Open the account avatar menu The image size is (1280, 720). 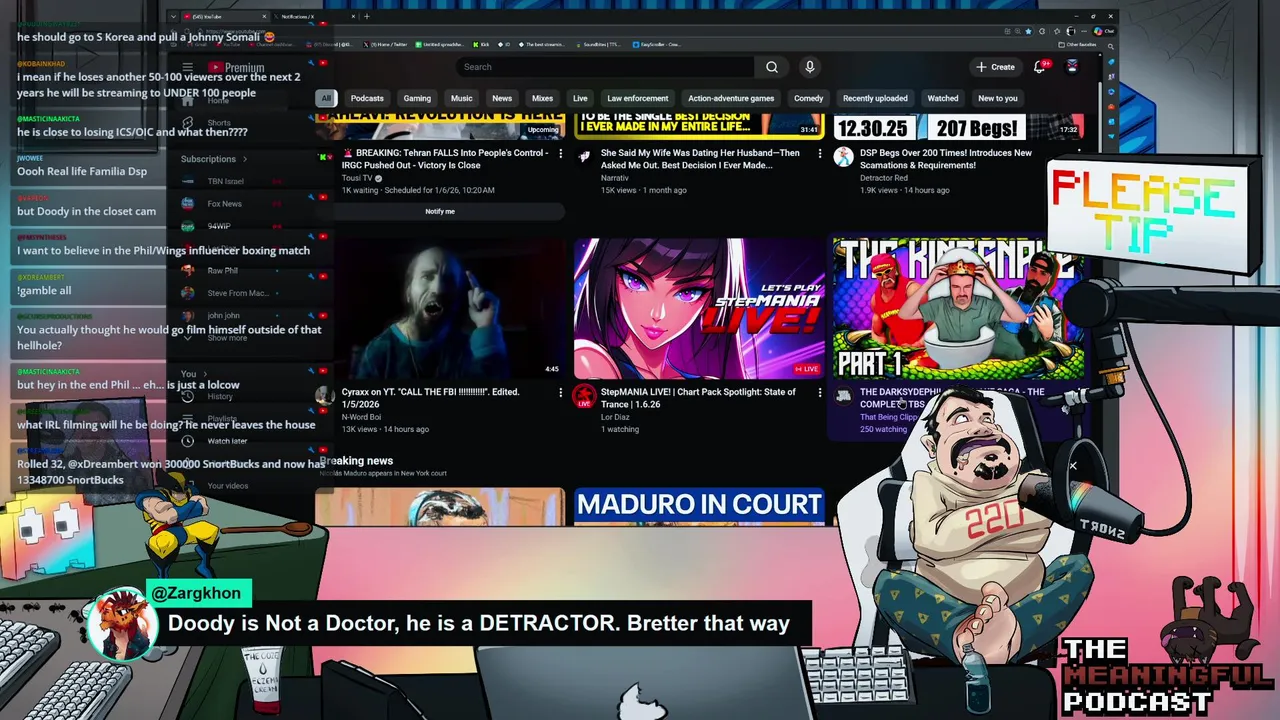click(x=1072, y=66)
